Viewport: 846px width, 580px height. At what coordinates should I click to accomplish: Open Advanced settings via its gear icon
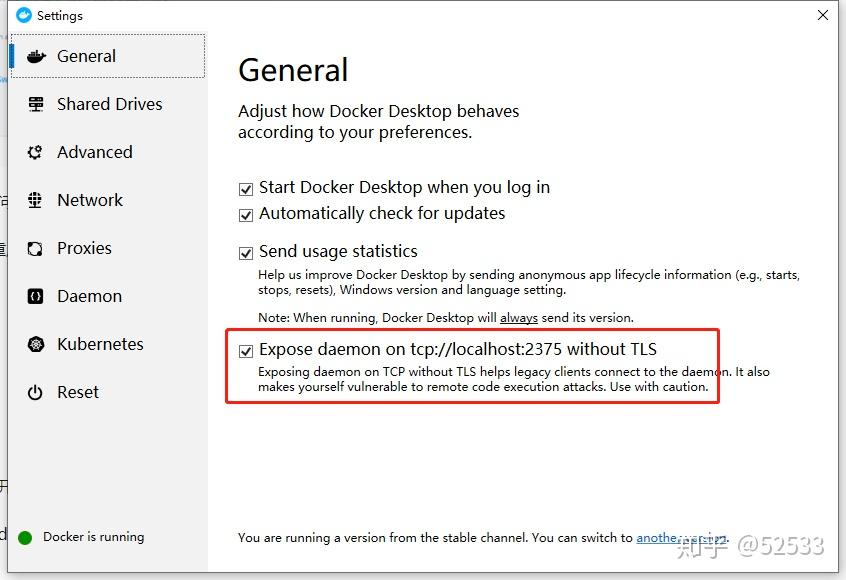point(36,152)
